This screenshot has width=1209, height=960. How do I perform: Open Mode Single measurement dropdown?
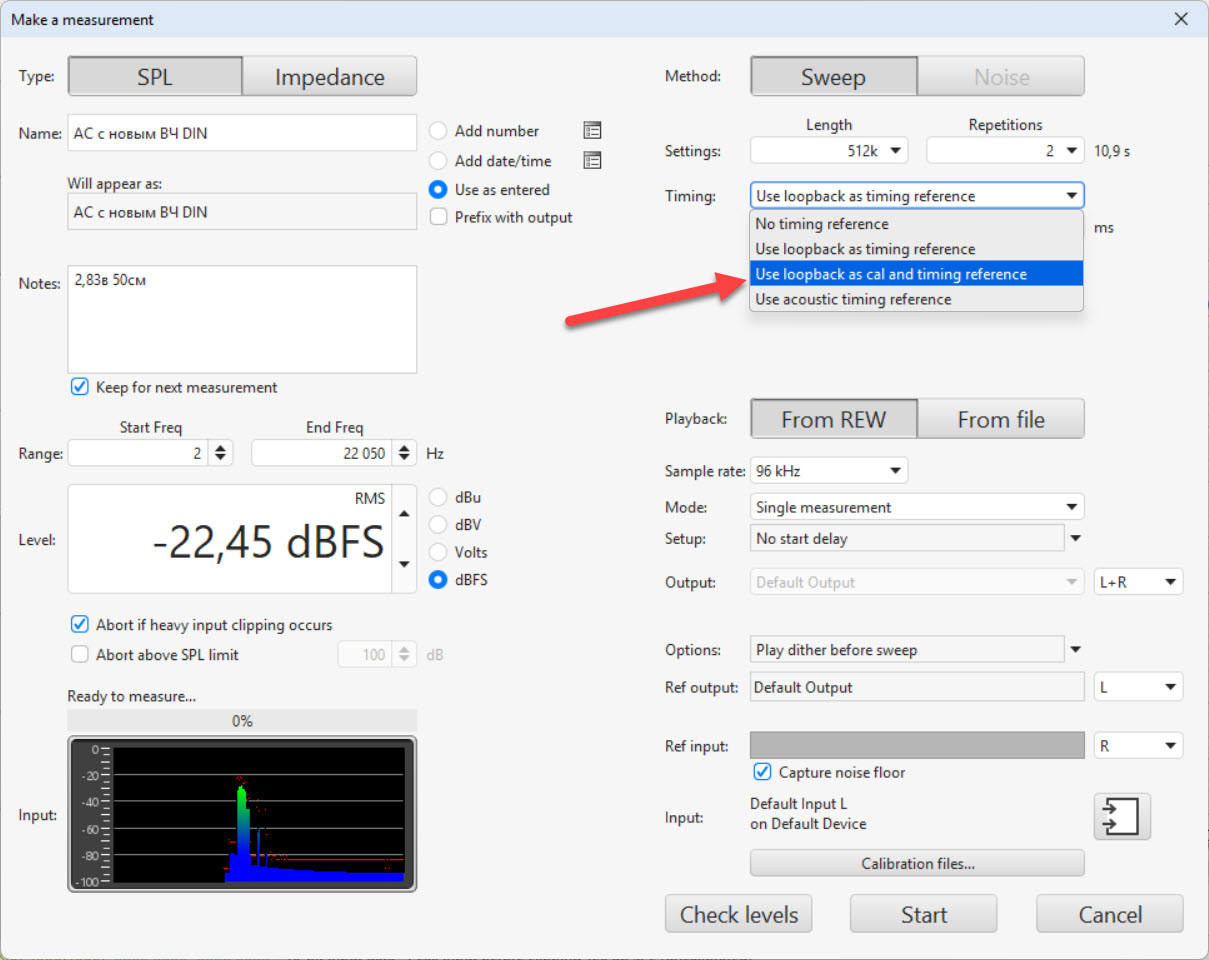(917, 507)
